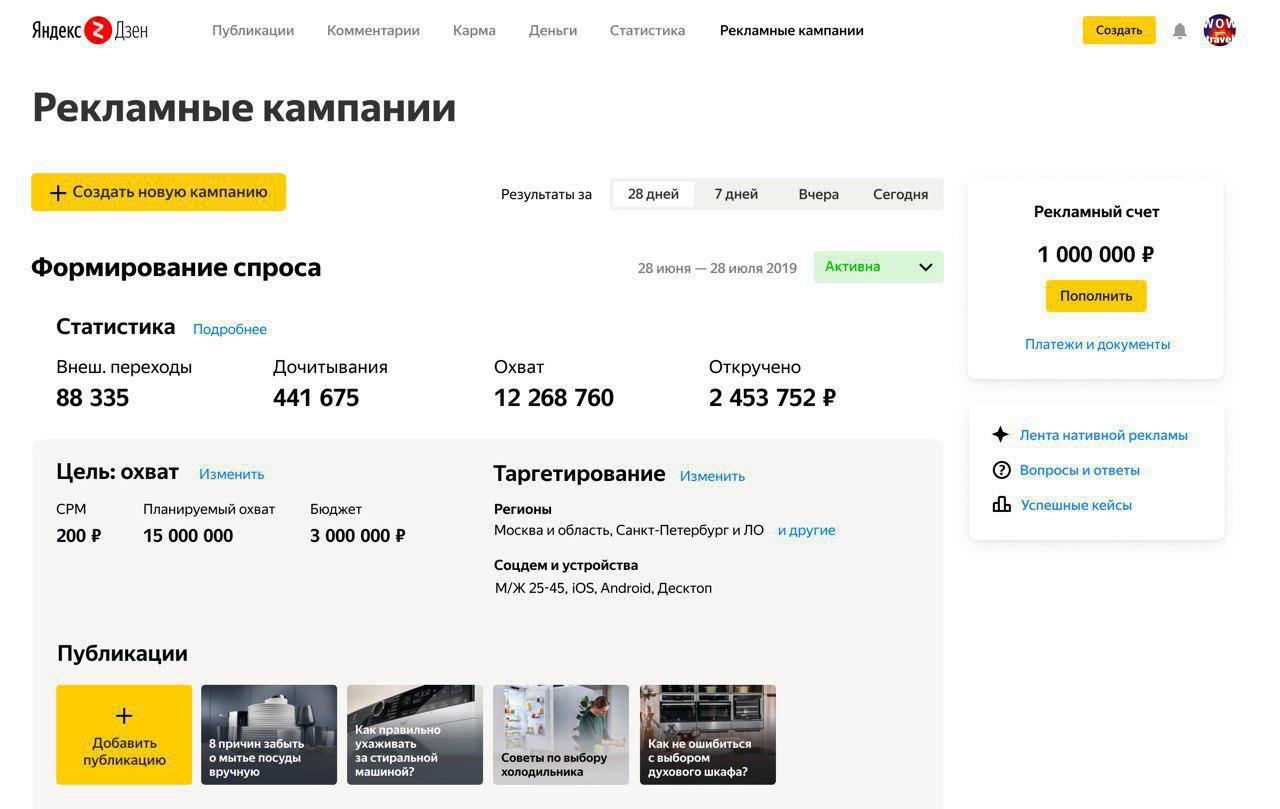
Task: Open the Платежи и документы link
Action: (x=1097, y=344)
